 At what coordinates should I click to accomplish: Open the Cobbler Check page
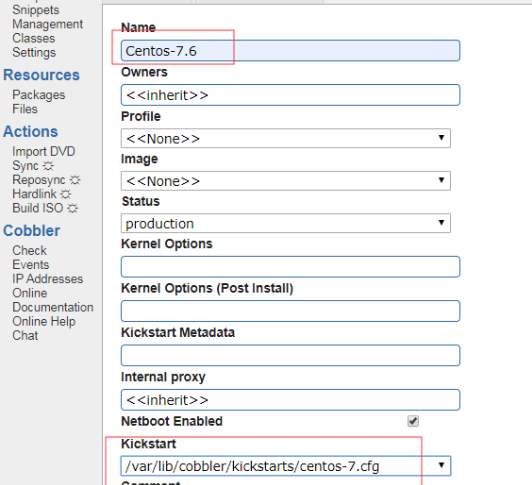point(30,250)
